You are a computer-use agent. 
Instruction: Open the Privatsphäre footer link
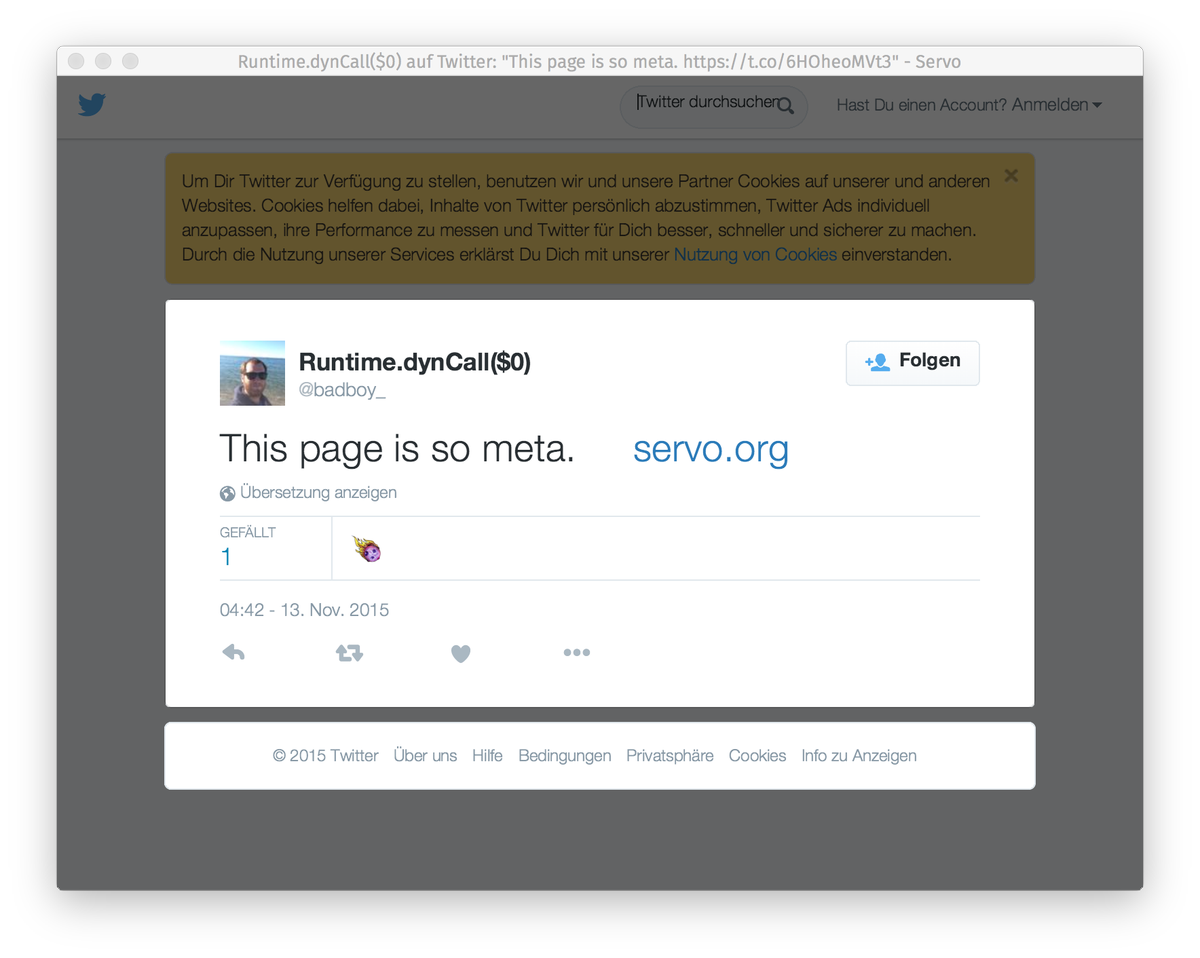click(670, 756)
